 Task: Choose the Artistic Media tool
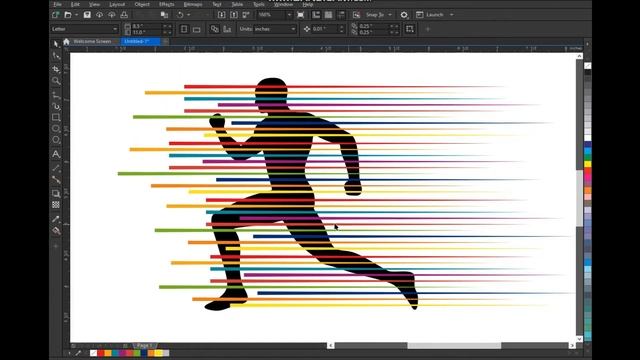(56, 107)
